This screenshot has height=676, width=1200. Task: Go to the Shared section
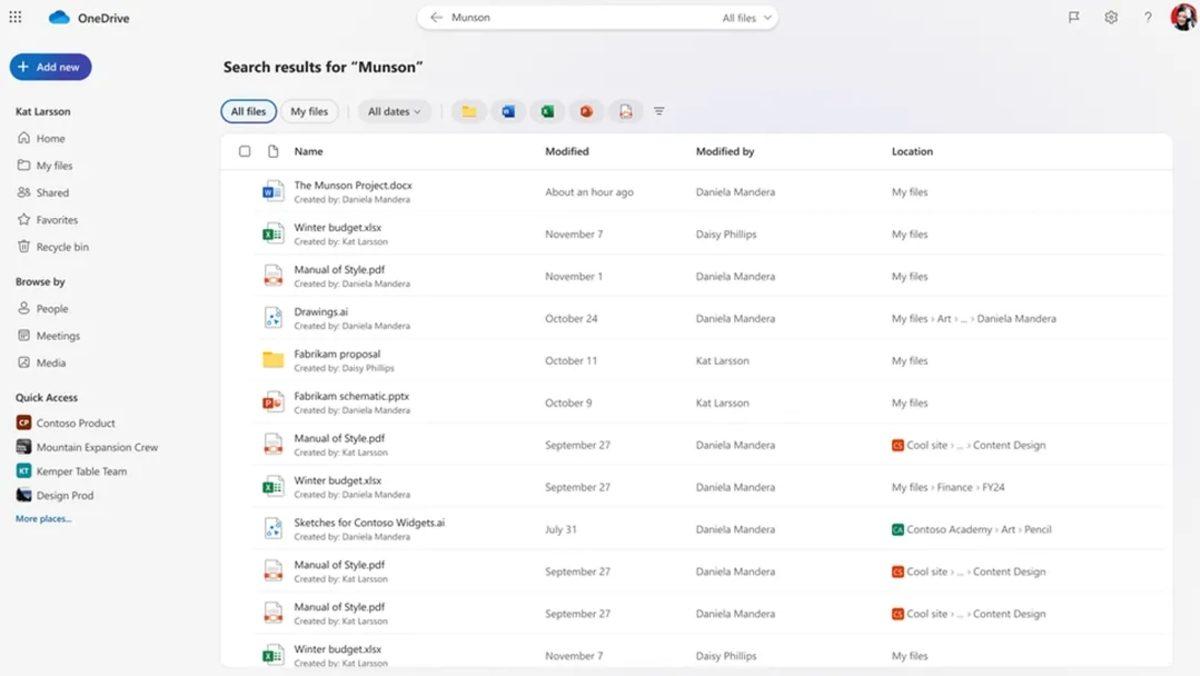(51, 192)
